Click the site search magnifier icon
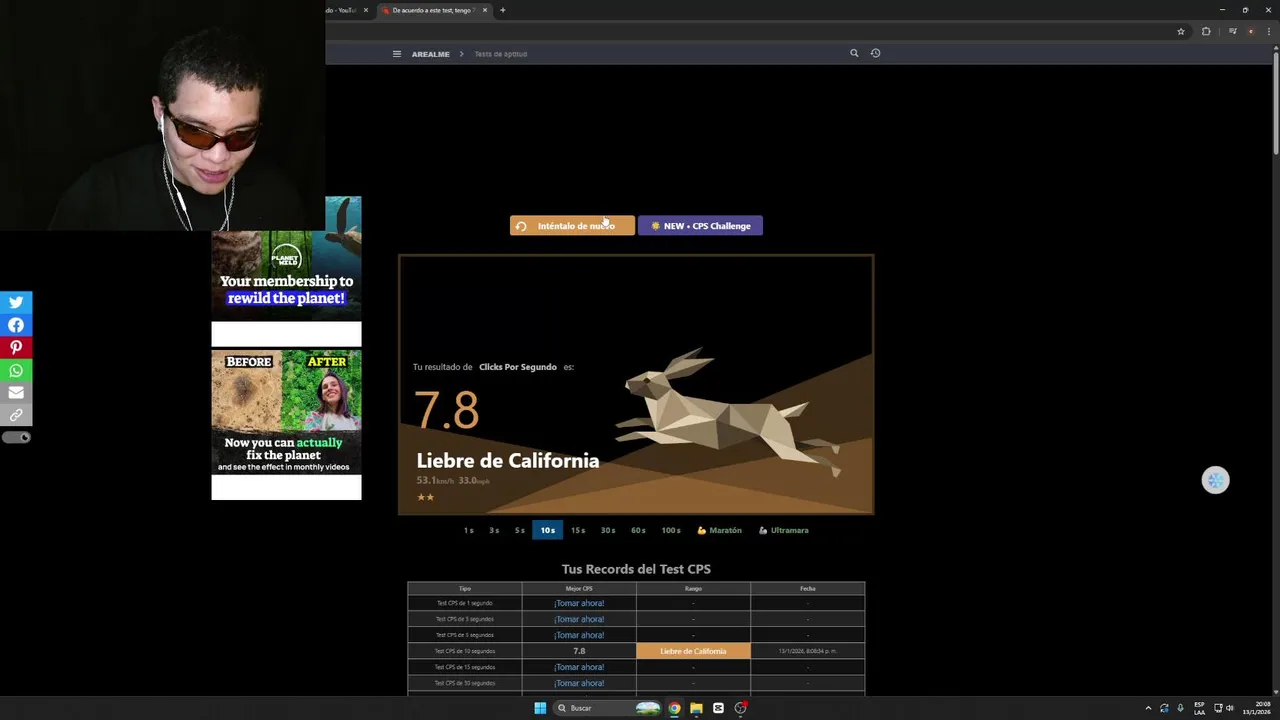This screenshot has width=1280, height=720. click(854, 53)
